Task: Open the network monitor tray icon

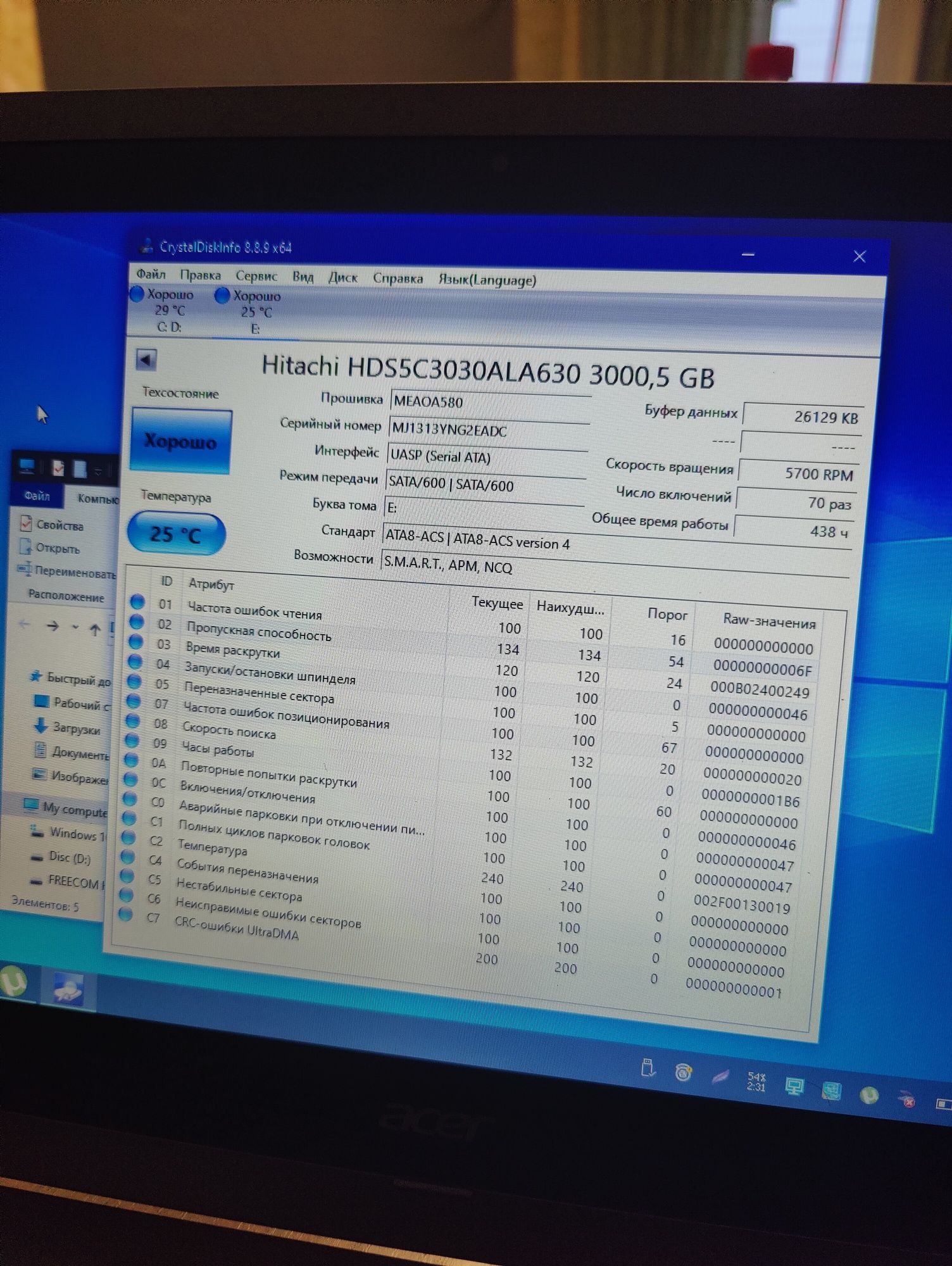Action: pyautogui.click(x=794, y=1086)
